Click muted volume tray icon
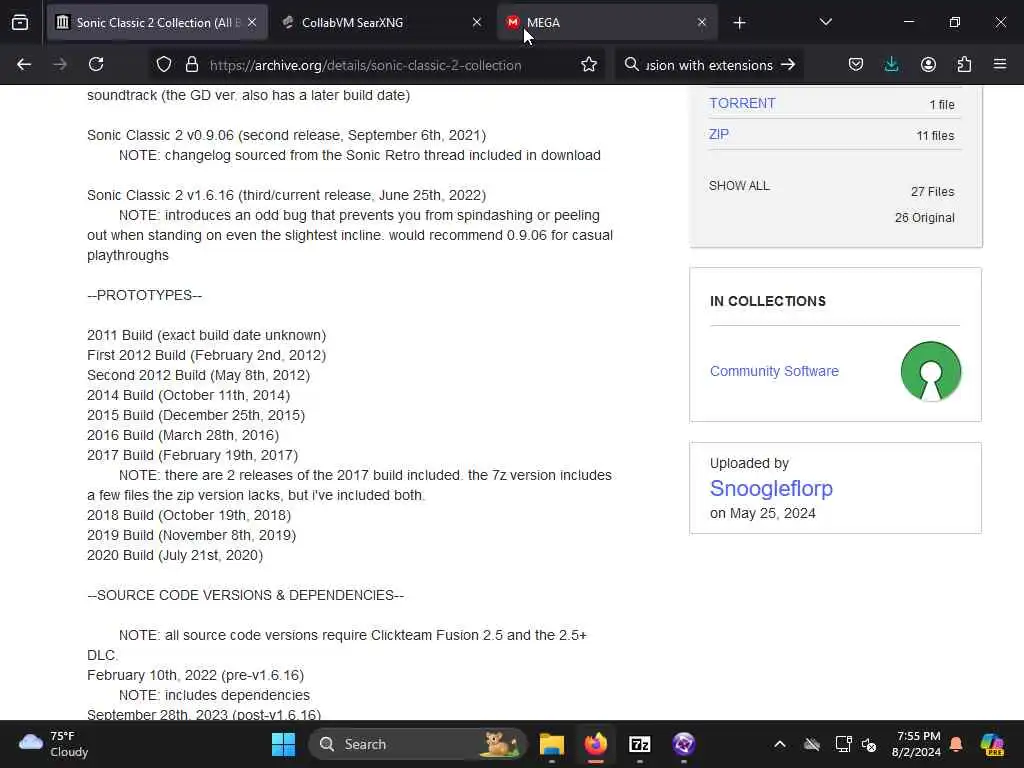This screenshot has width=1024, height=768. click(x=869, y=744)
